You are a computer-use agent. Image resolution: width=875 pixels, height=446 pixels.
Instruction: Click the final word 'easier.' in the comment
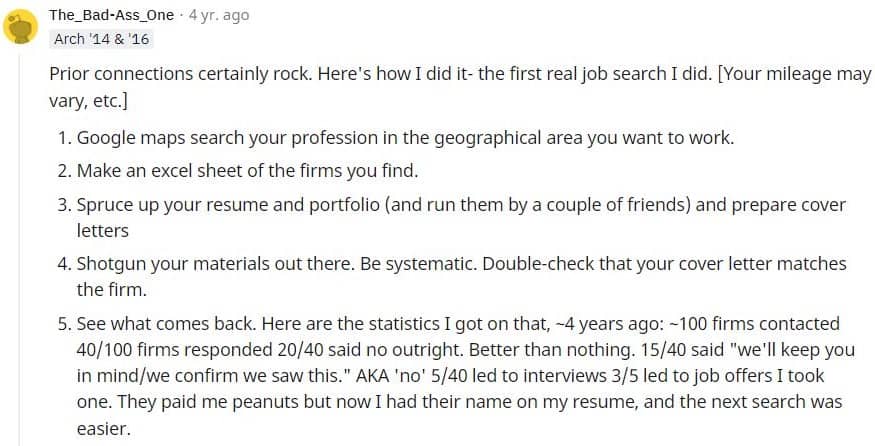pos(103,429)
